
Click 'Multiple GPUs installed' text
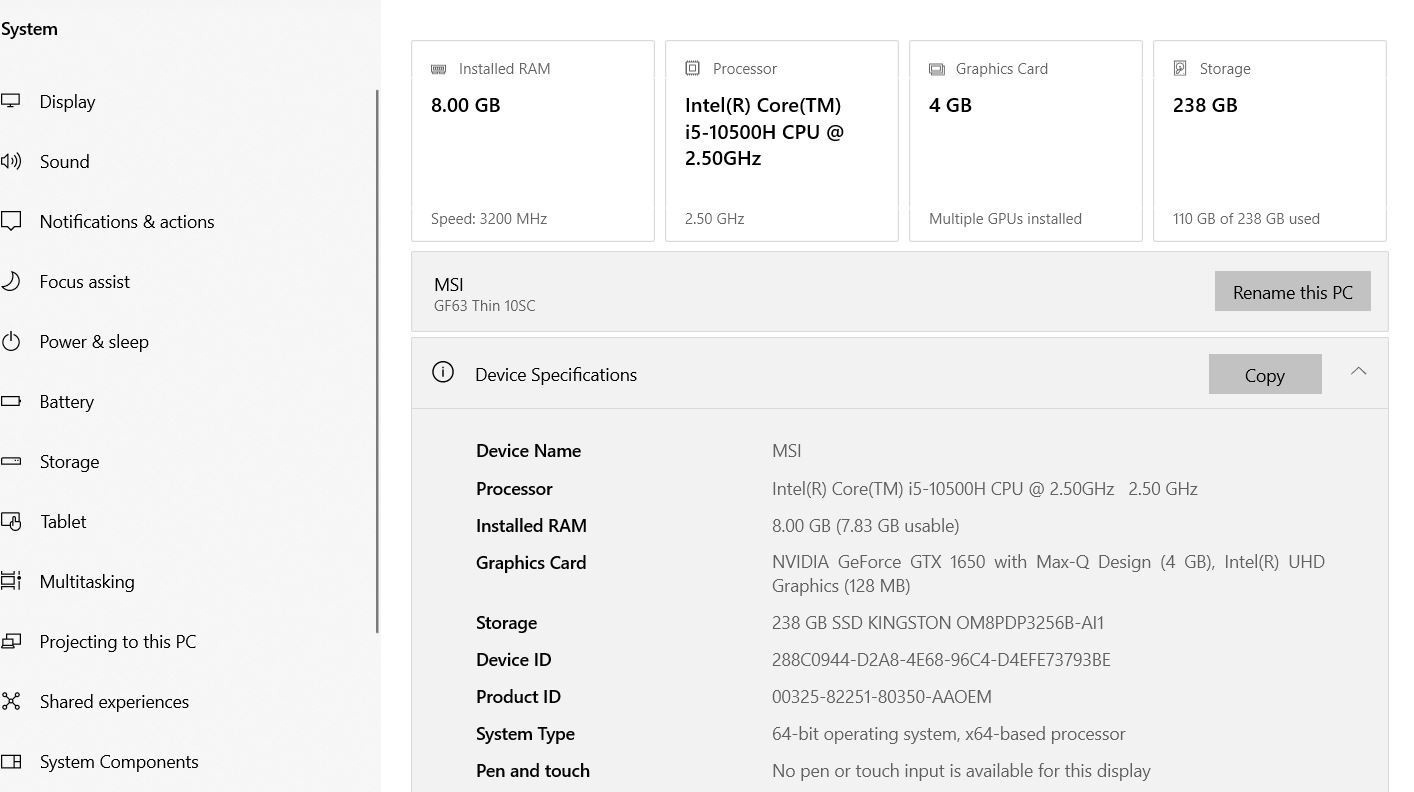point(1005,218)
